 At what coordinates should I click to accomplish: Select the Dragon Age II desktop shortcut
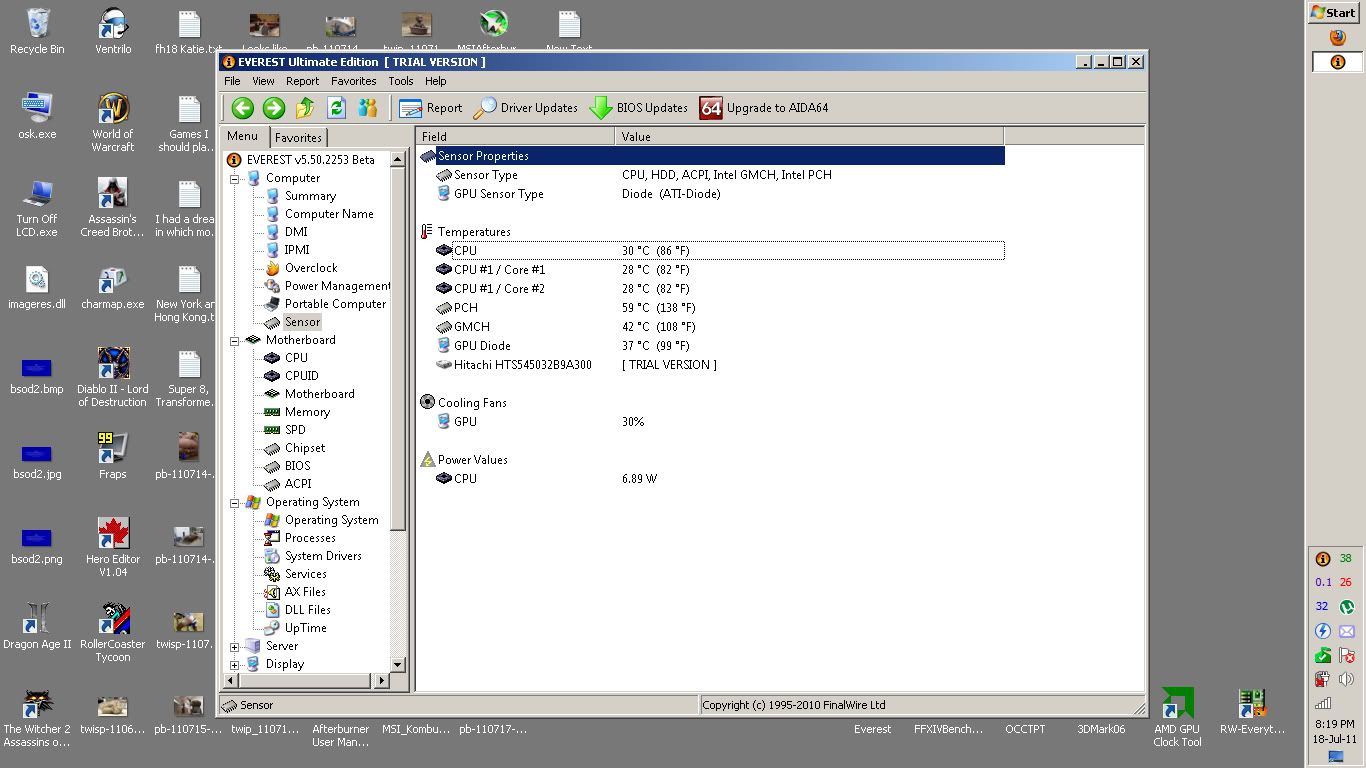point(37,626)
